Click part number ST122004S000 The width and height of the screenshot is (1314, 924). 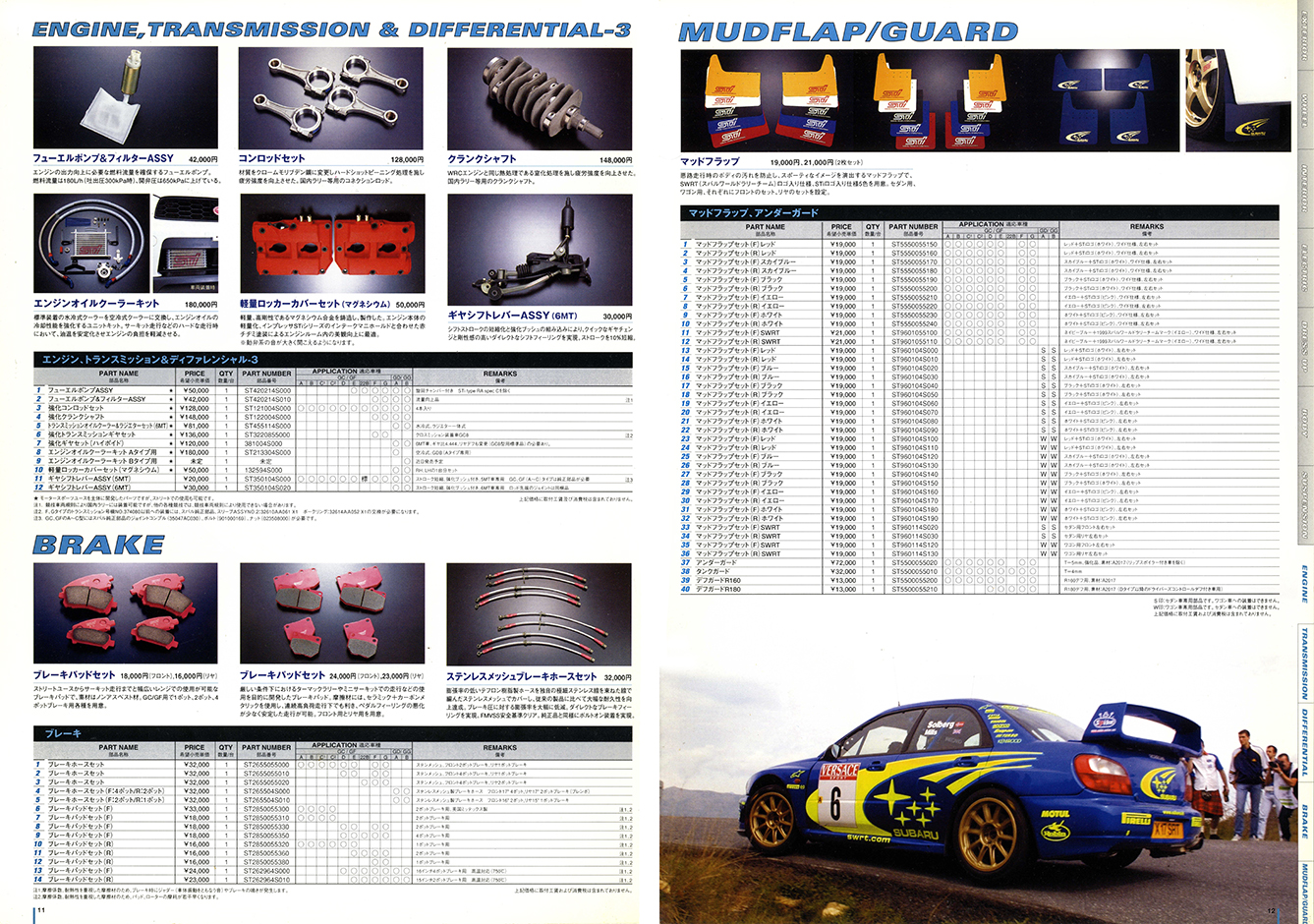267,417
